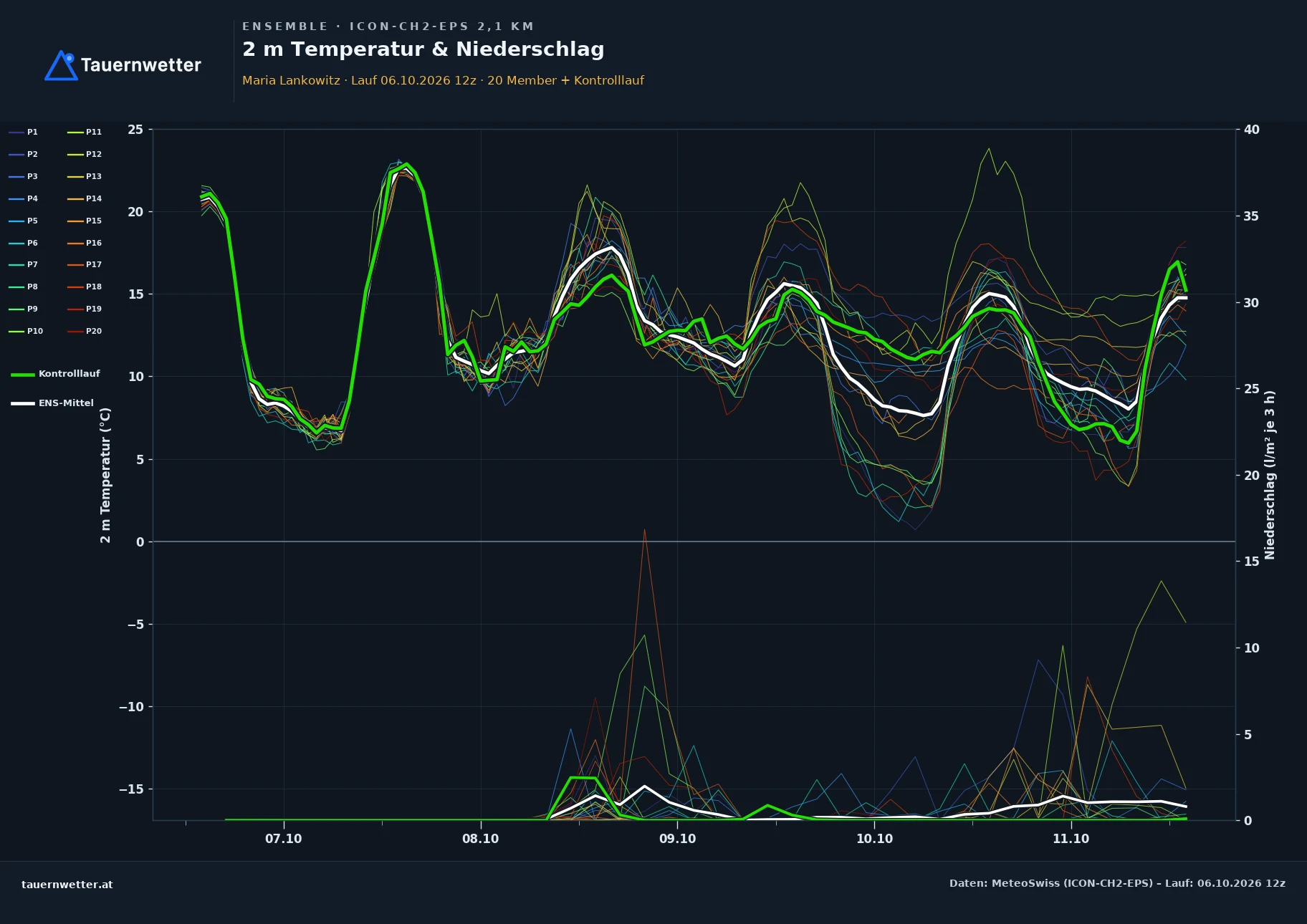The height and width of the screenshot is (924, 1307).
Task: Click the Maria Lankowitz run subtitle
Action: [x=443, y=80]
